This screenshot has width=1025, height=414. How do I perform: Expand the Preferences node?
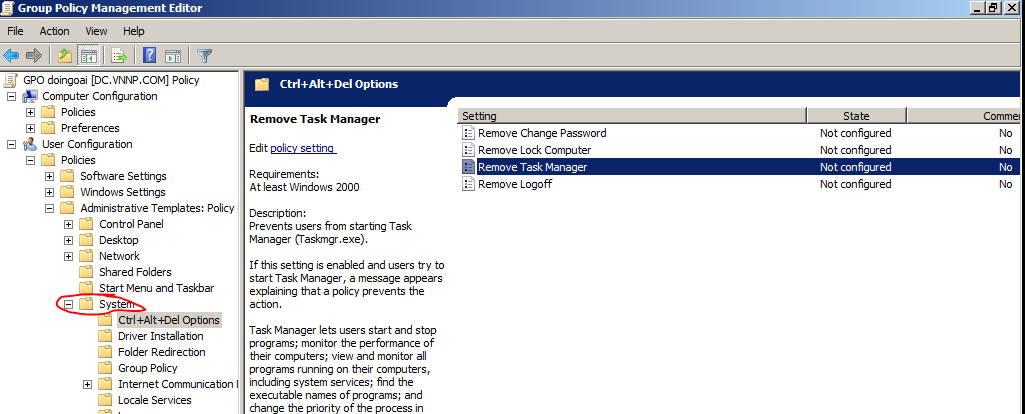[x=30, y=128]
